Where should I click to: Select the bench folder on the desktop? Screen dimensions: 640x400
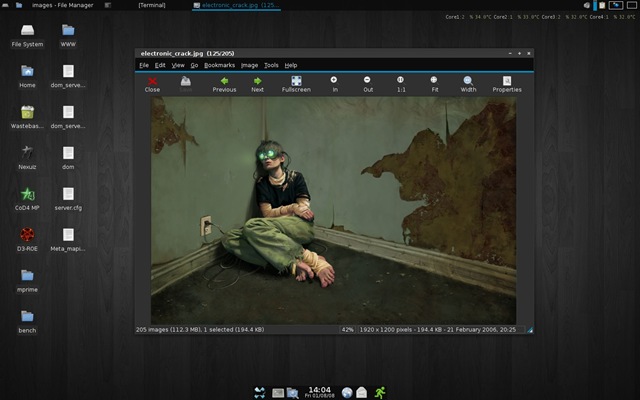pyautogui.click(x=27, y=322)
